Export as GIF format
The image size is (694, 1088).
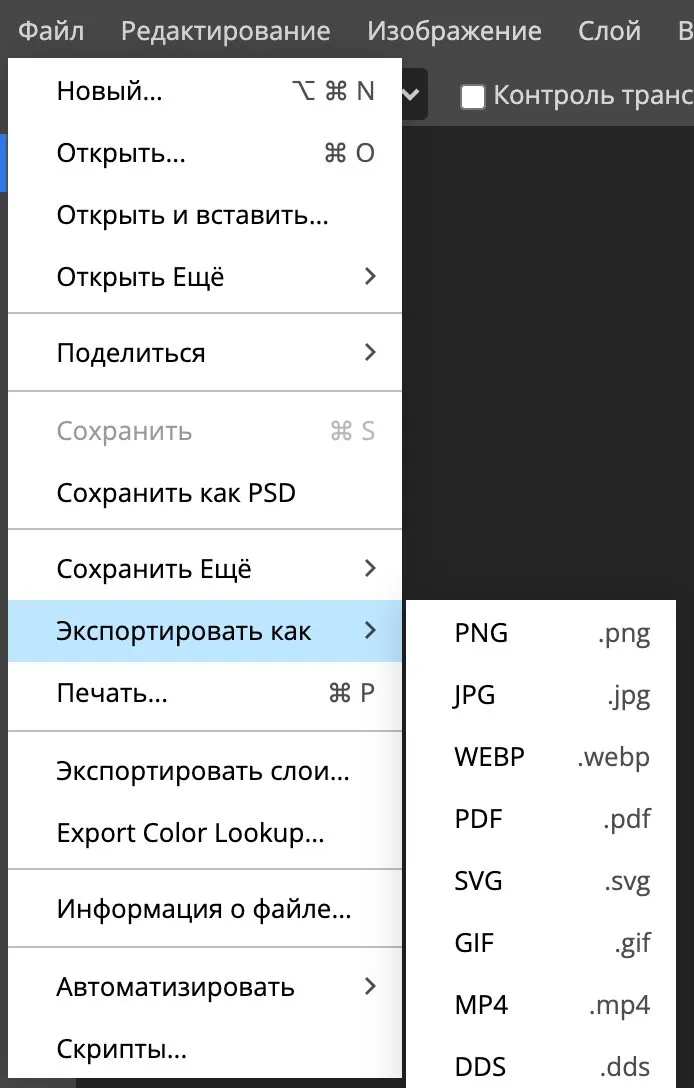(x=541, y=942)
